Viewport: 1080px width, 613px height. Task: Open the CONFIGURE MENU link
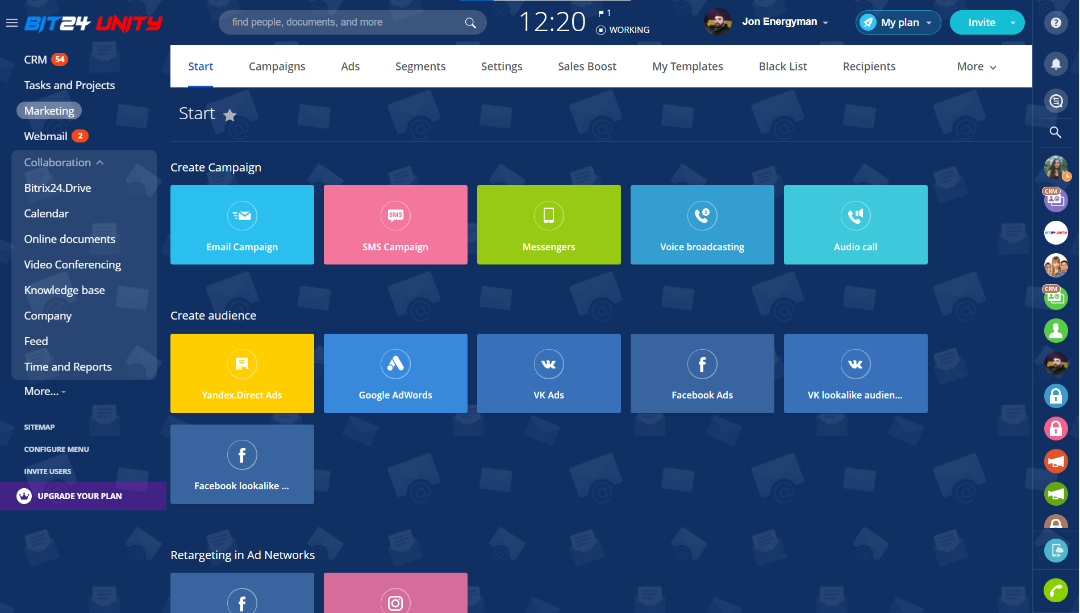[x=56, y=449]
